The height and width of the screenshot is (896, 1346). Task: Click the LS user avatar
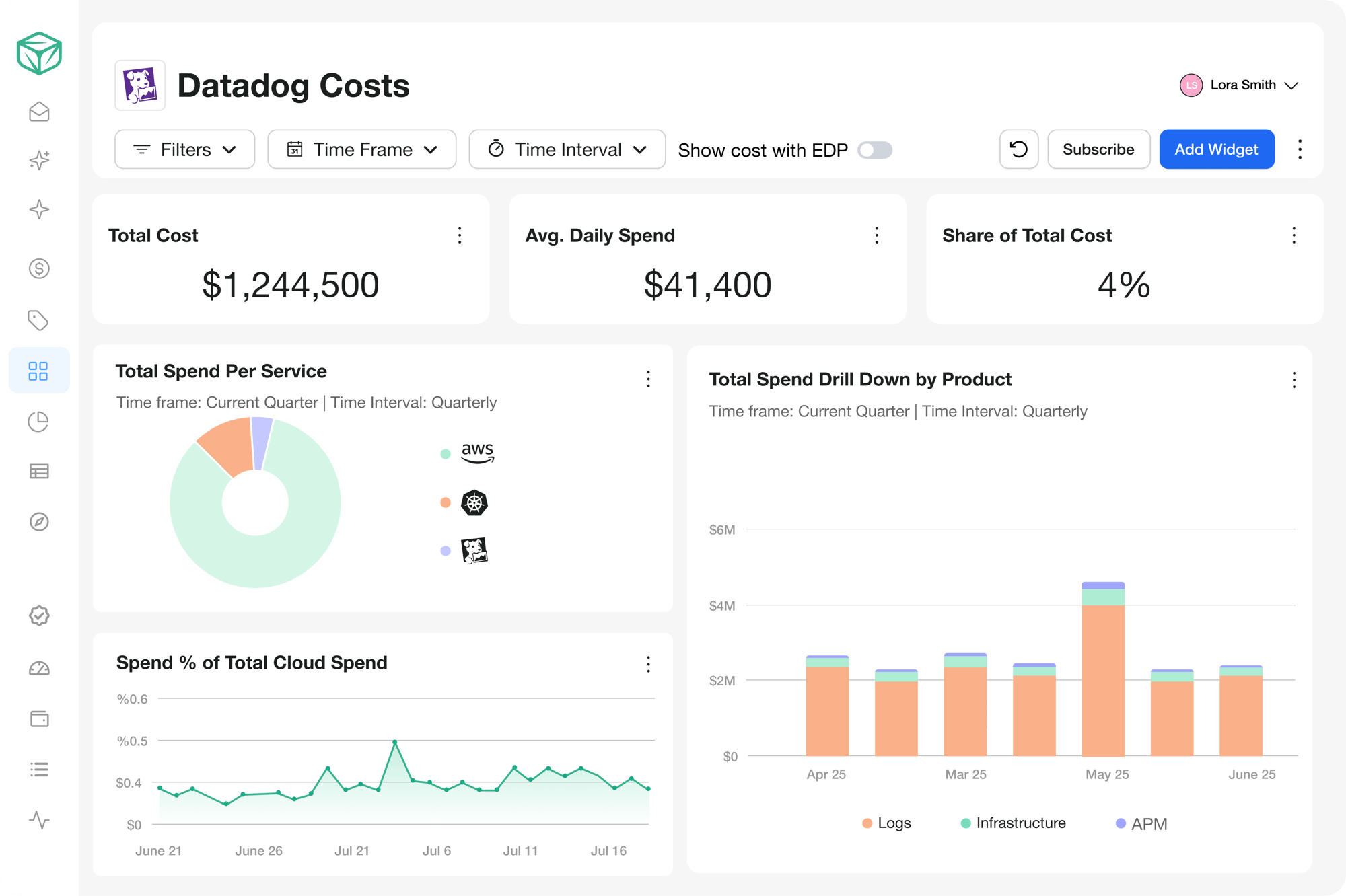[1191, 85]
